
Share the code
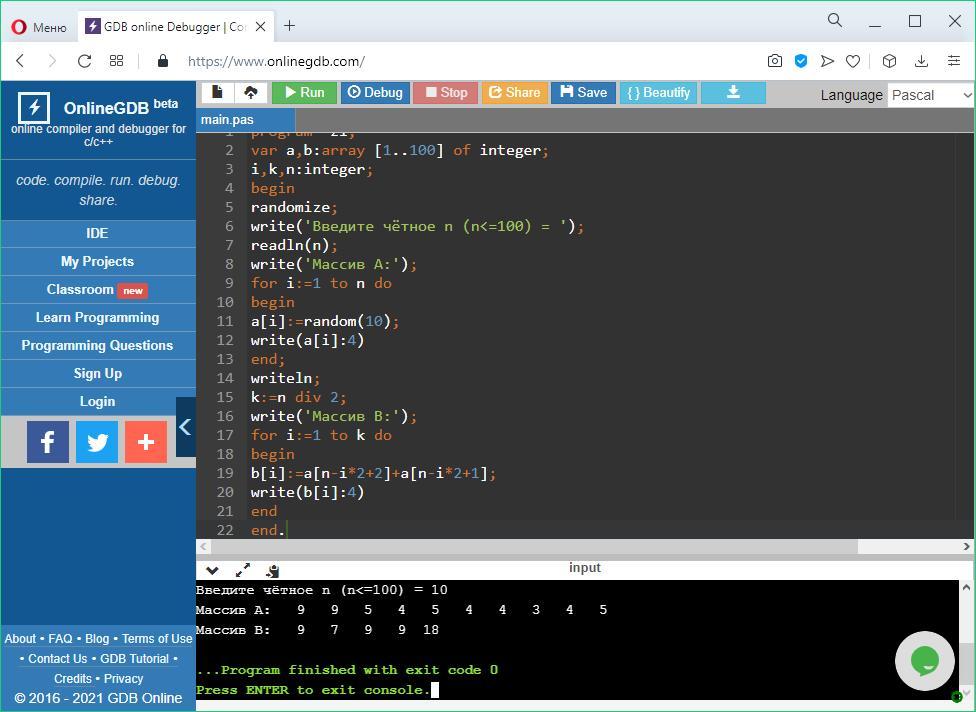[515, 93]
